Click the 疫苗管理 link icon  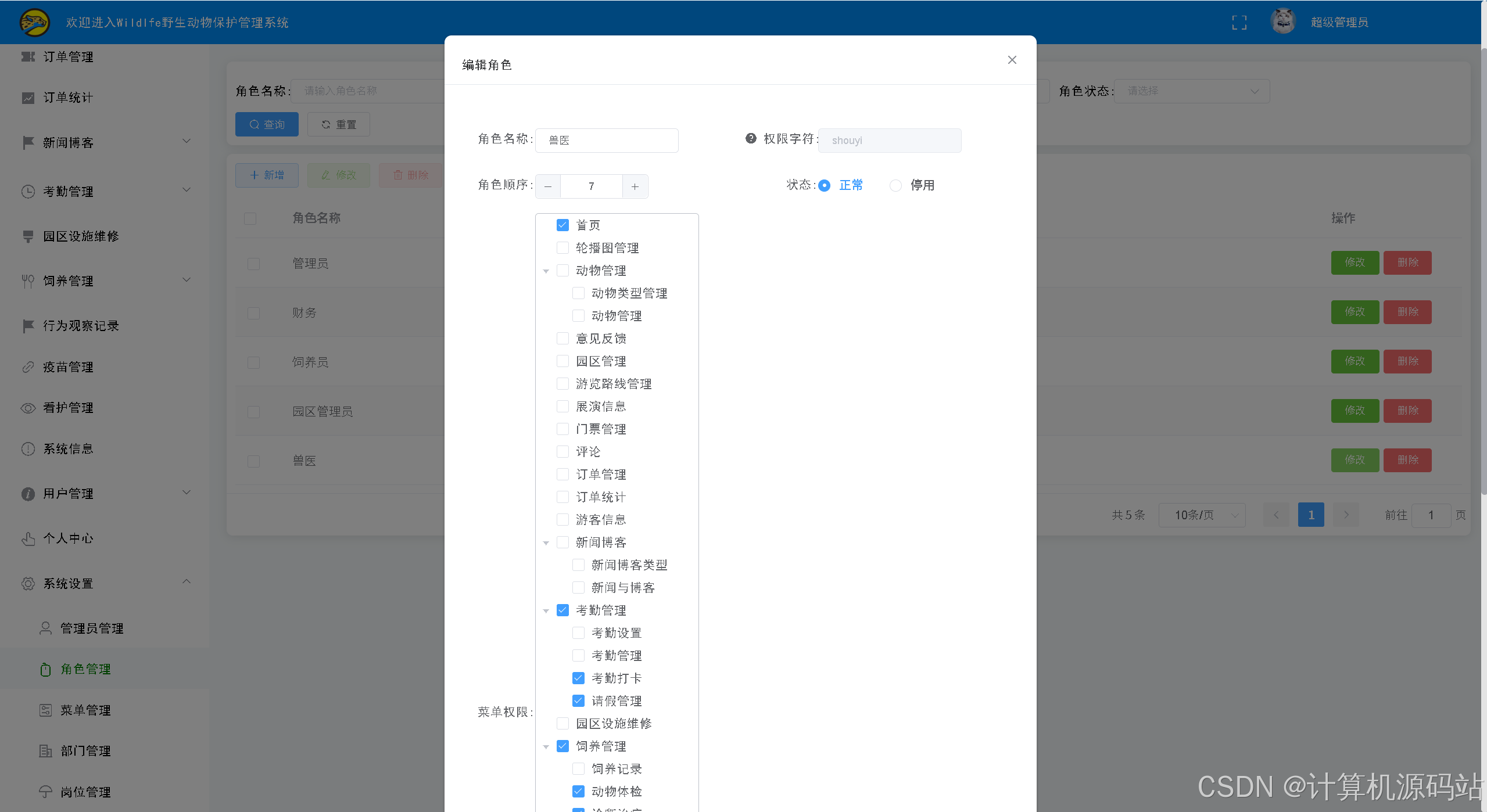[x=28, y=367]
